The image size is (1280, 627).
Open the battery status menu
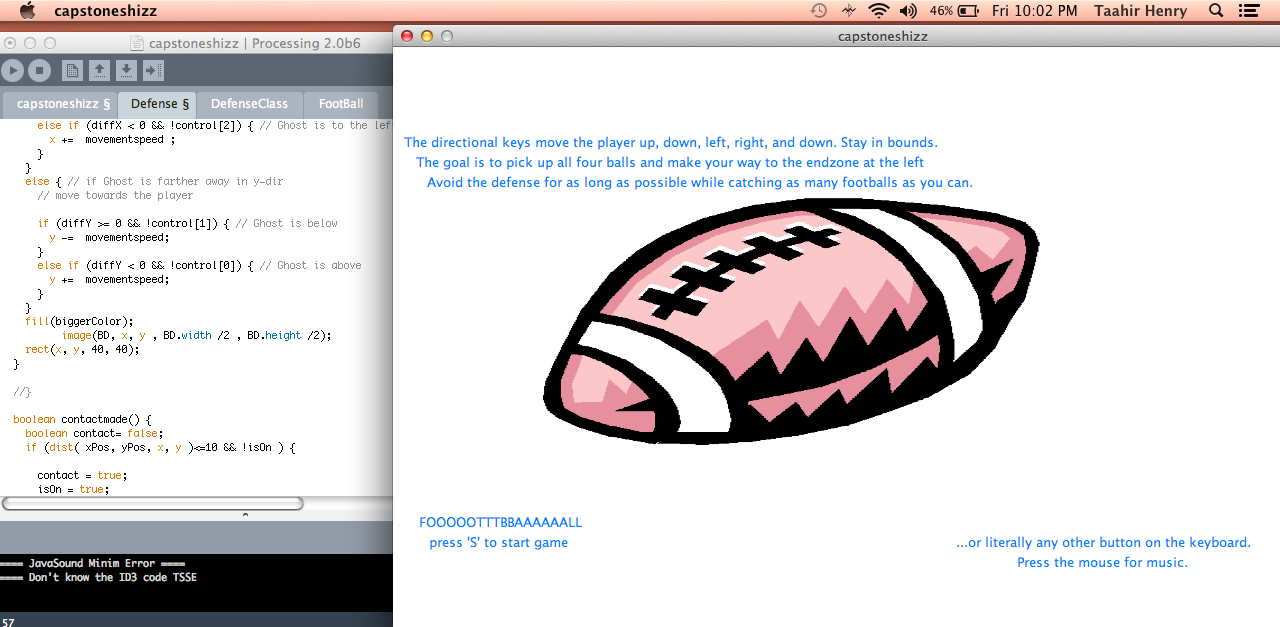pos(967,11)
